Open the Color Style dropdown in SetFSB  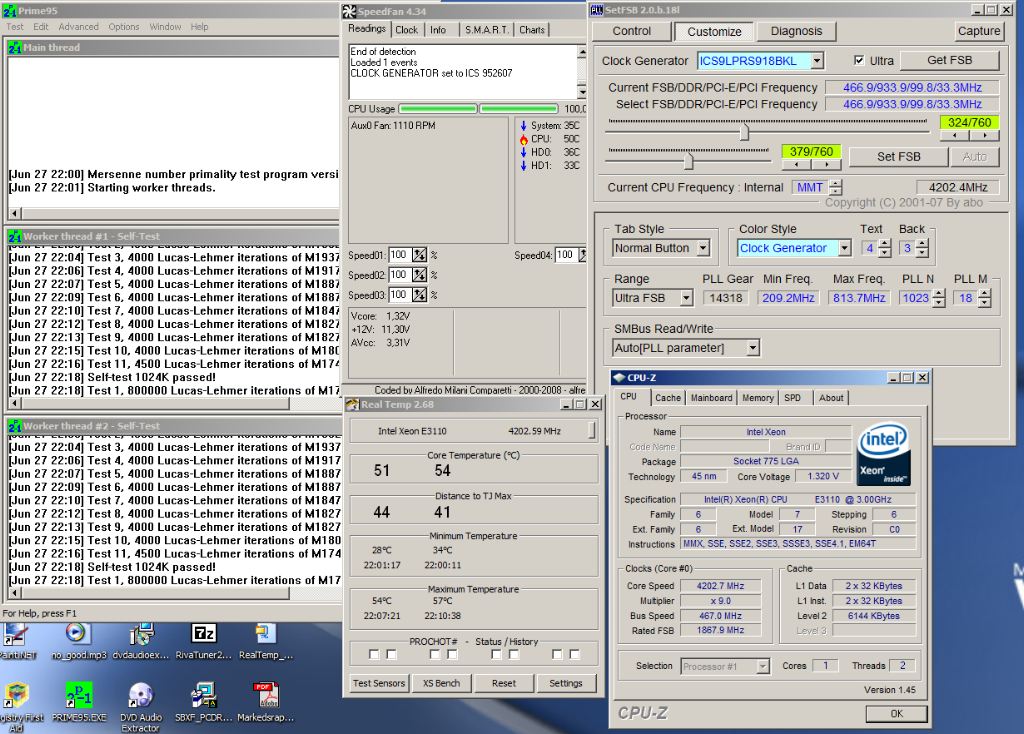tap(844, 248)
